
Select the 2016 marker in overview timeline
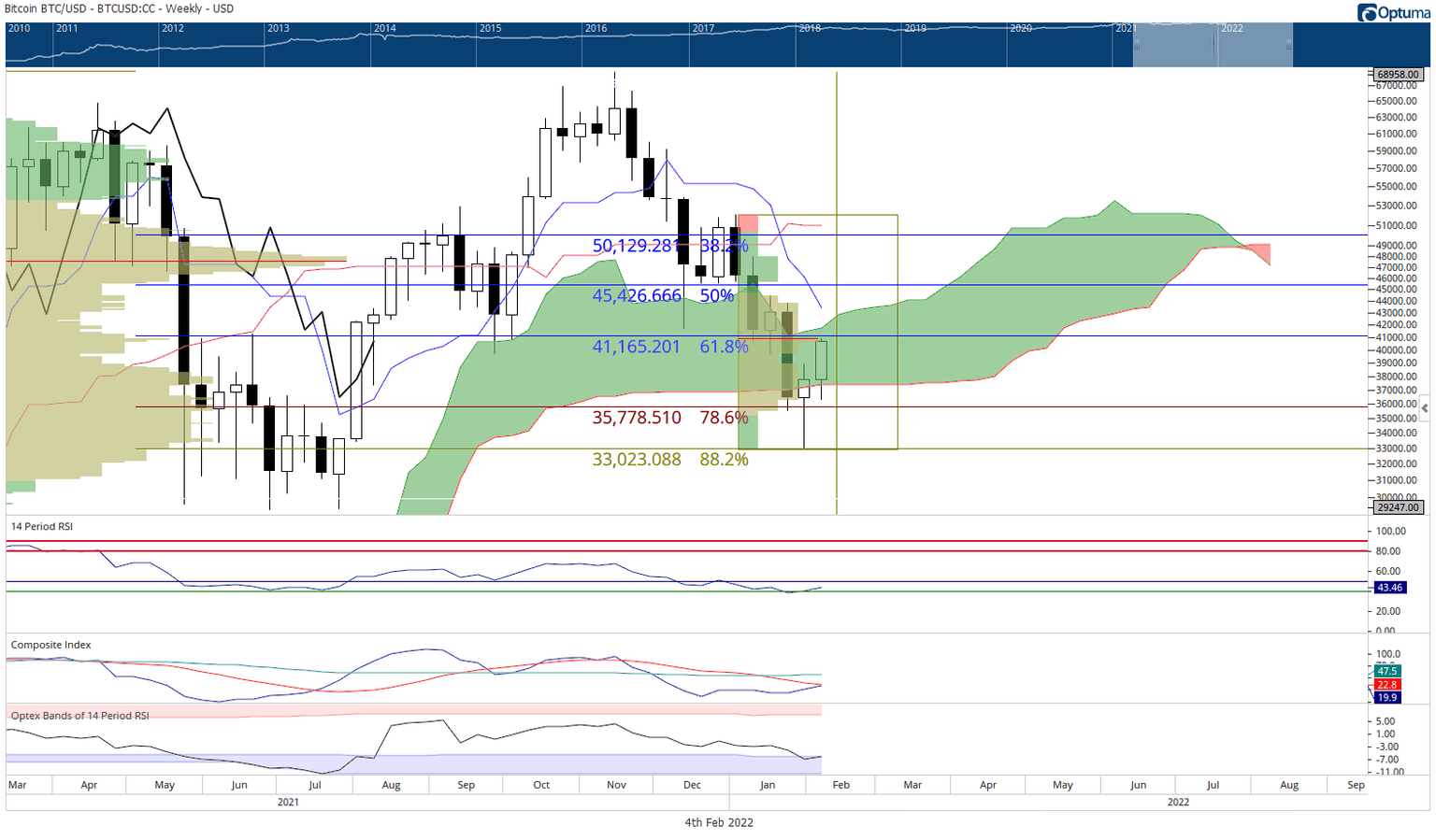[596, 28]
